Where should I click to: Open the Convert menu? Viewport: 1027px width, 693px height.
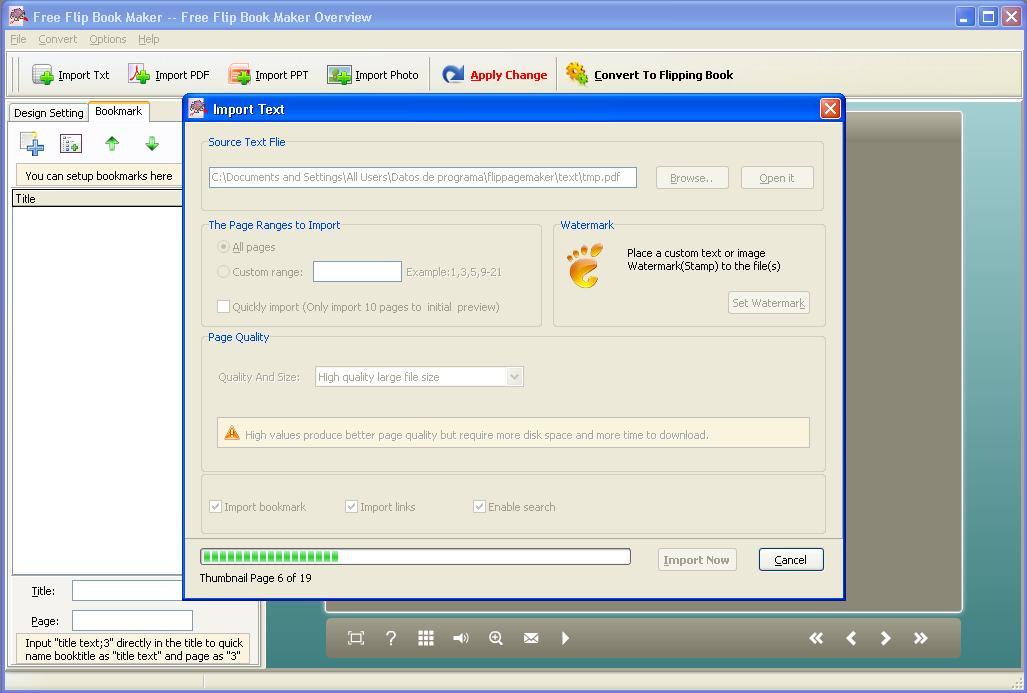58,39
